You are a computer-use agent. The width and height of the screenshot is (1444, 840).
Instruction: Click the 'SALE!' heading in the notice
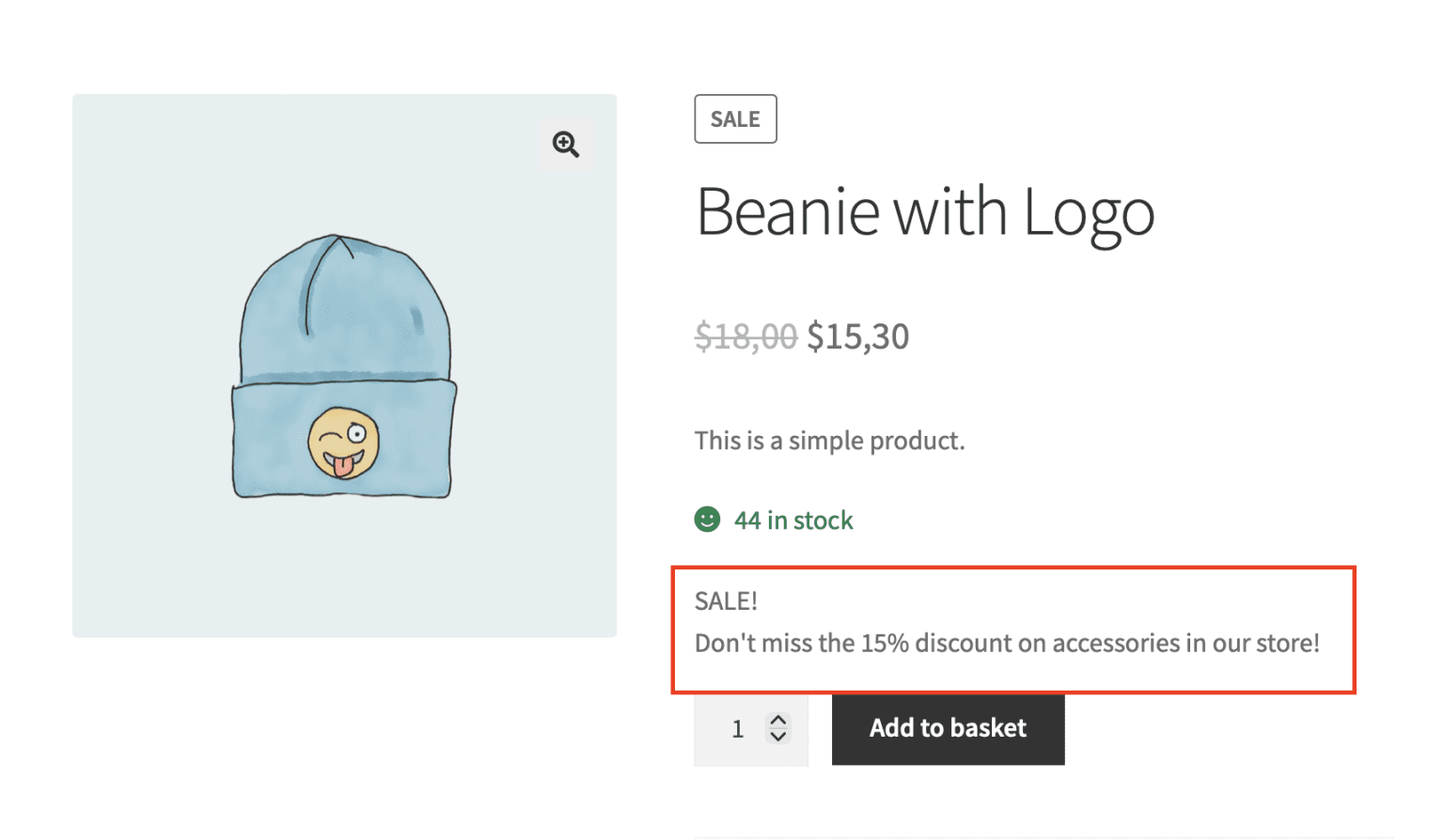point(726,601)
